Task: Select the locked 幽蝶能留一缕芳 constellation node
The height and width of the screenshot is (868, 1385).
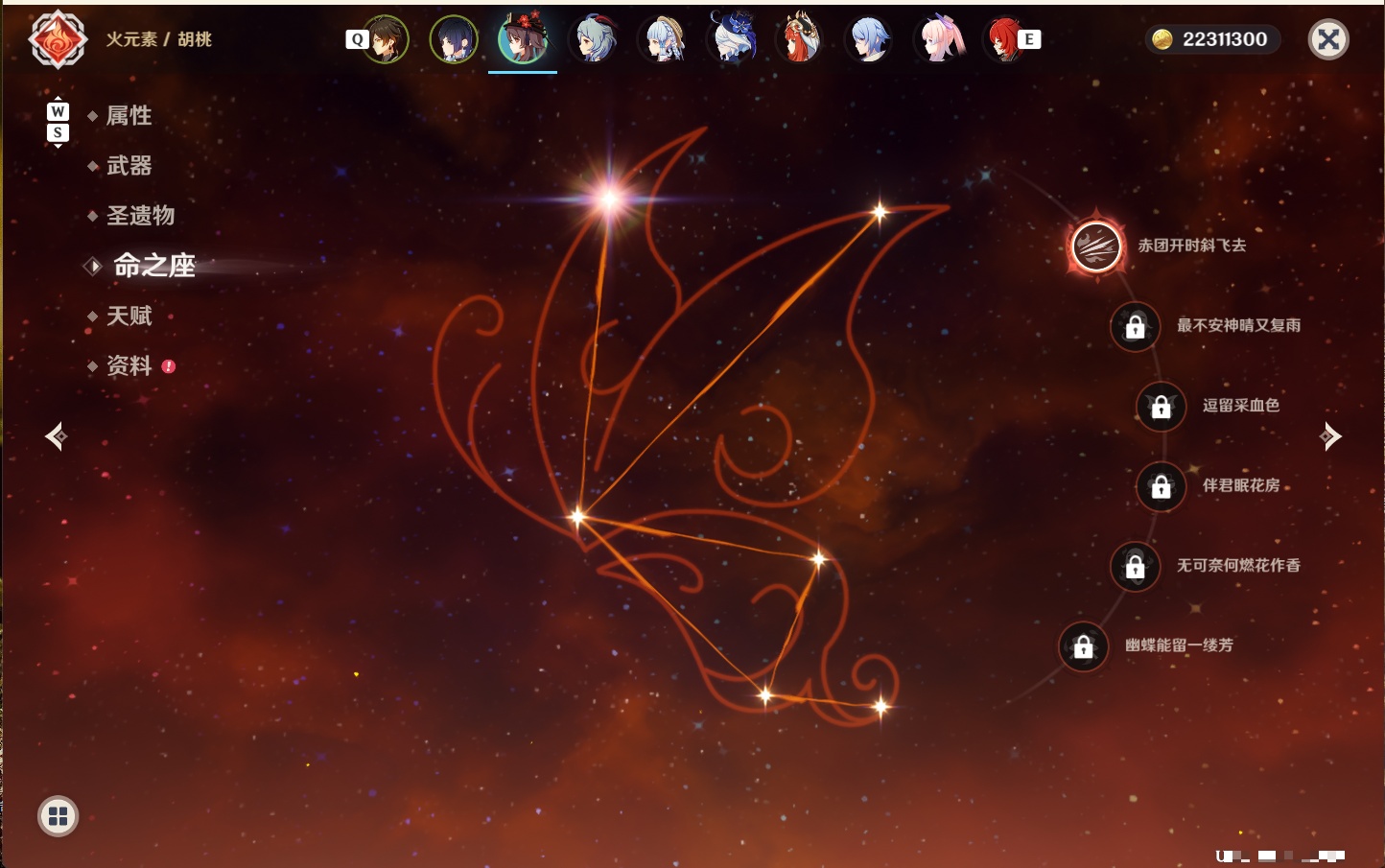Action: click(1084, 646)
